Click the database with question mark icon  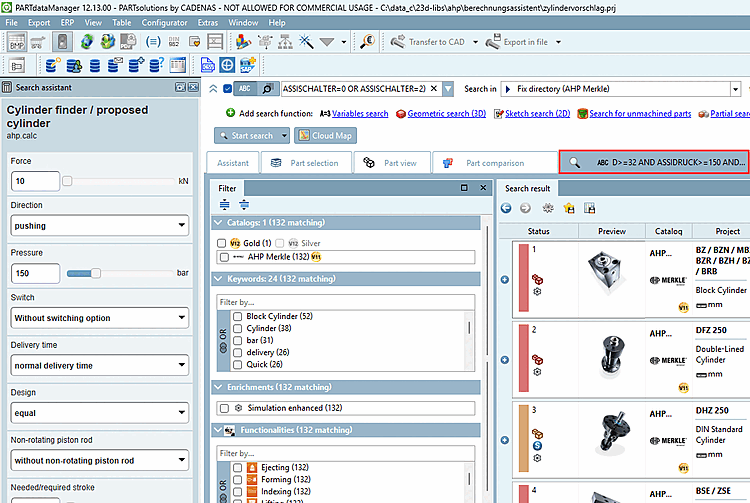point(156,65)
